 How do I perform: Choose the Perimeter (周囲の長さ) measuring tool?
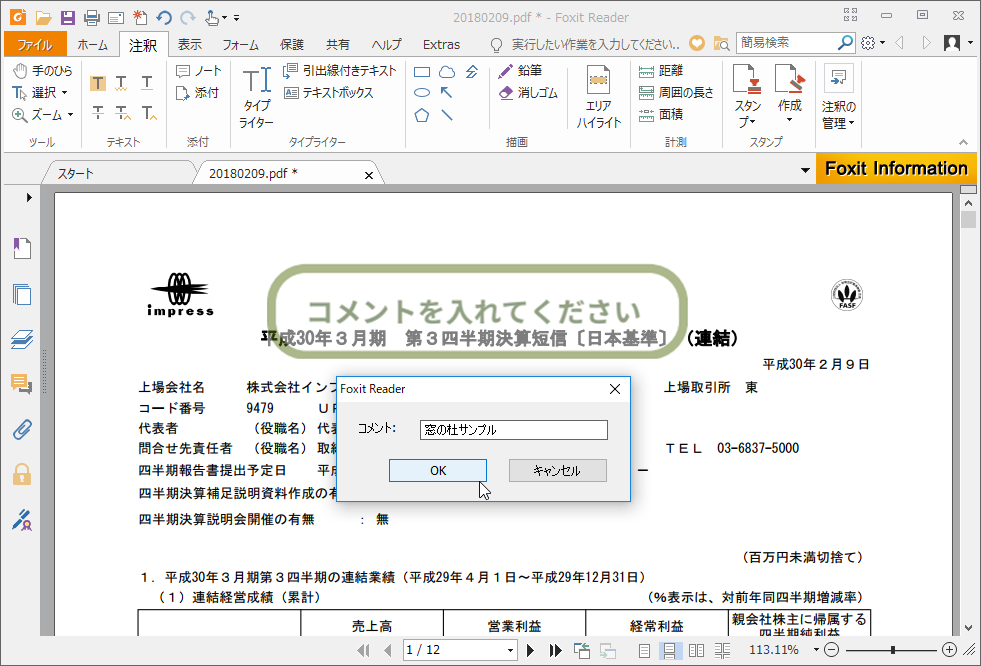676,93
